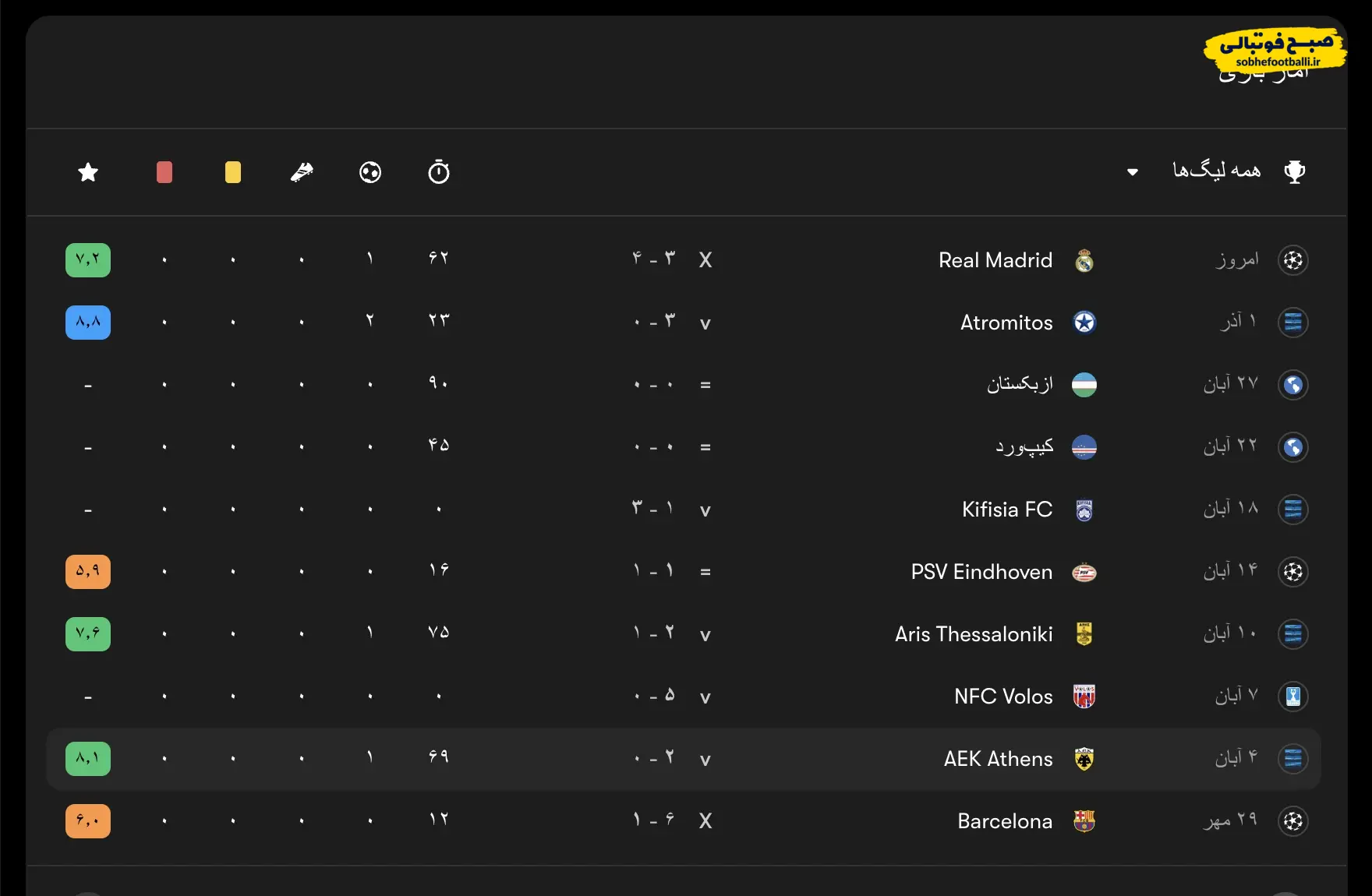Click the Real Madrid club crest
Image resolution: width=1372 pixels, height=896 pixels.
1084,260
